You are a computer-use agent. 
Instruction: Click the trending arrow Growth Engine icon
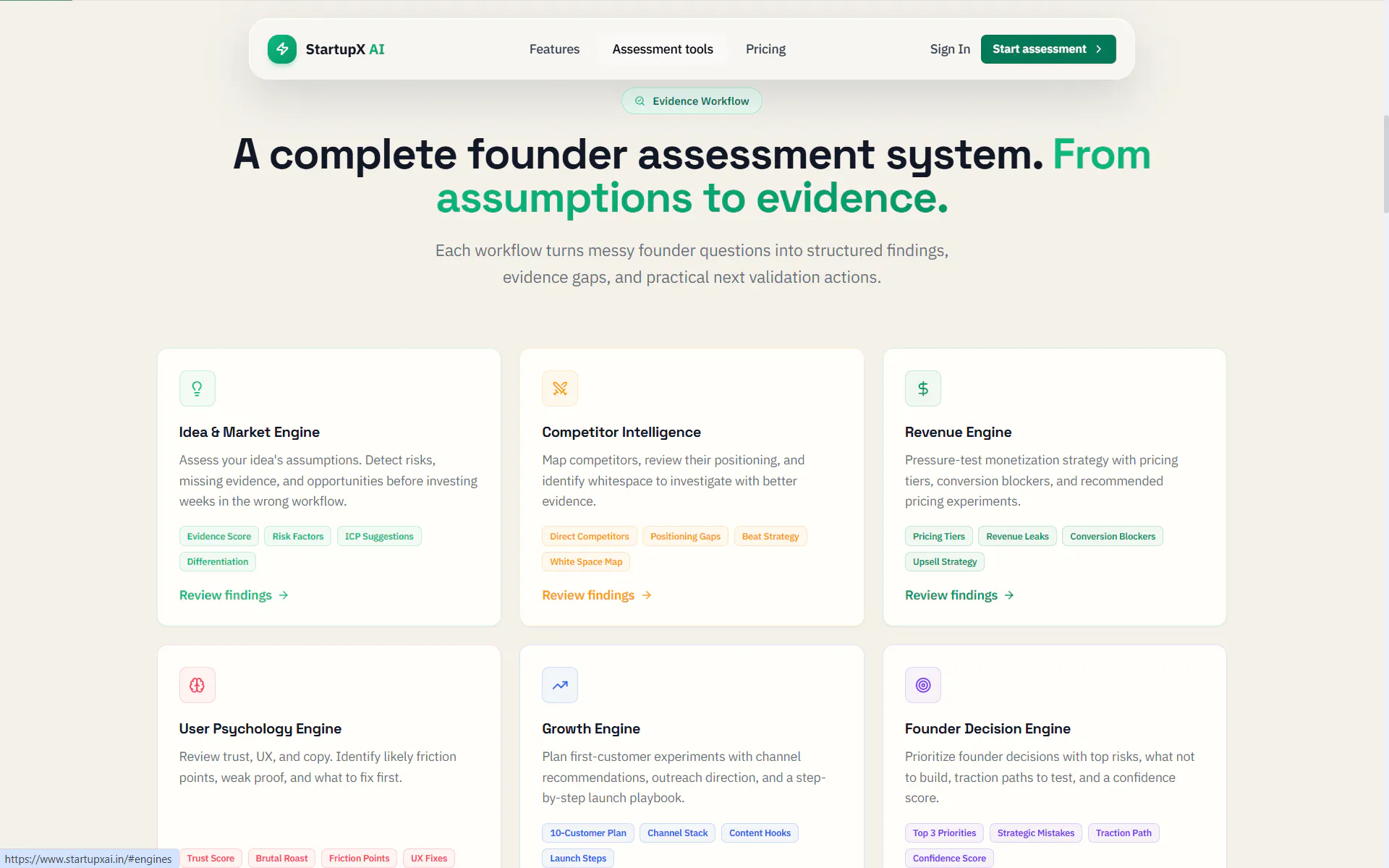coord(560,685)
